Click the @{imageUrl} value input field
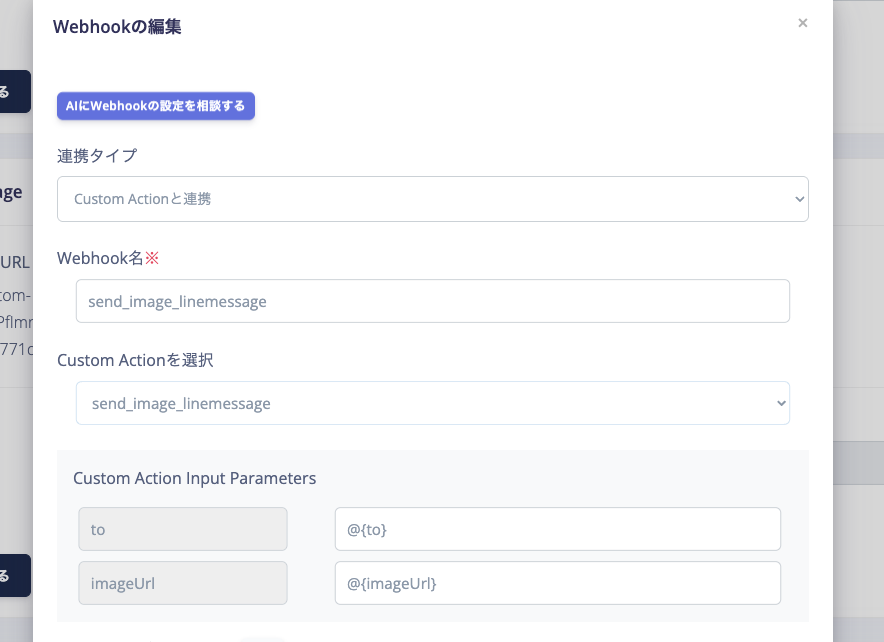Image resolution: width=884 pixels, height=642 pixels. (558, 583)
